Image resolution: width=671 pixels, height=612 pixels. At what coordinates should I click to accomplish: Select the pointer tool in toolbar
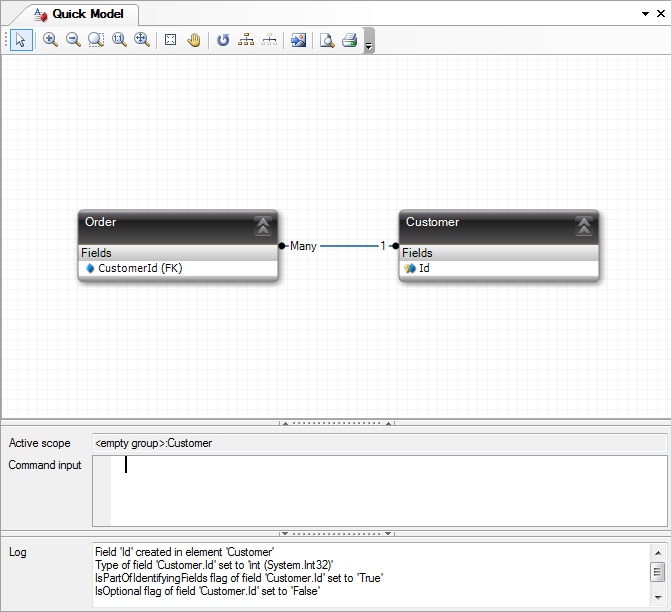click(22, 40)
